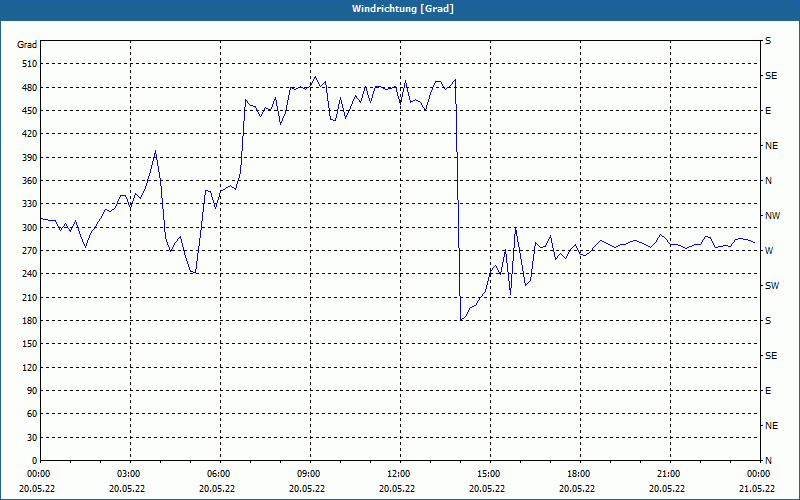Select the 150 degree axis label

coord(30,344)
